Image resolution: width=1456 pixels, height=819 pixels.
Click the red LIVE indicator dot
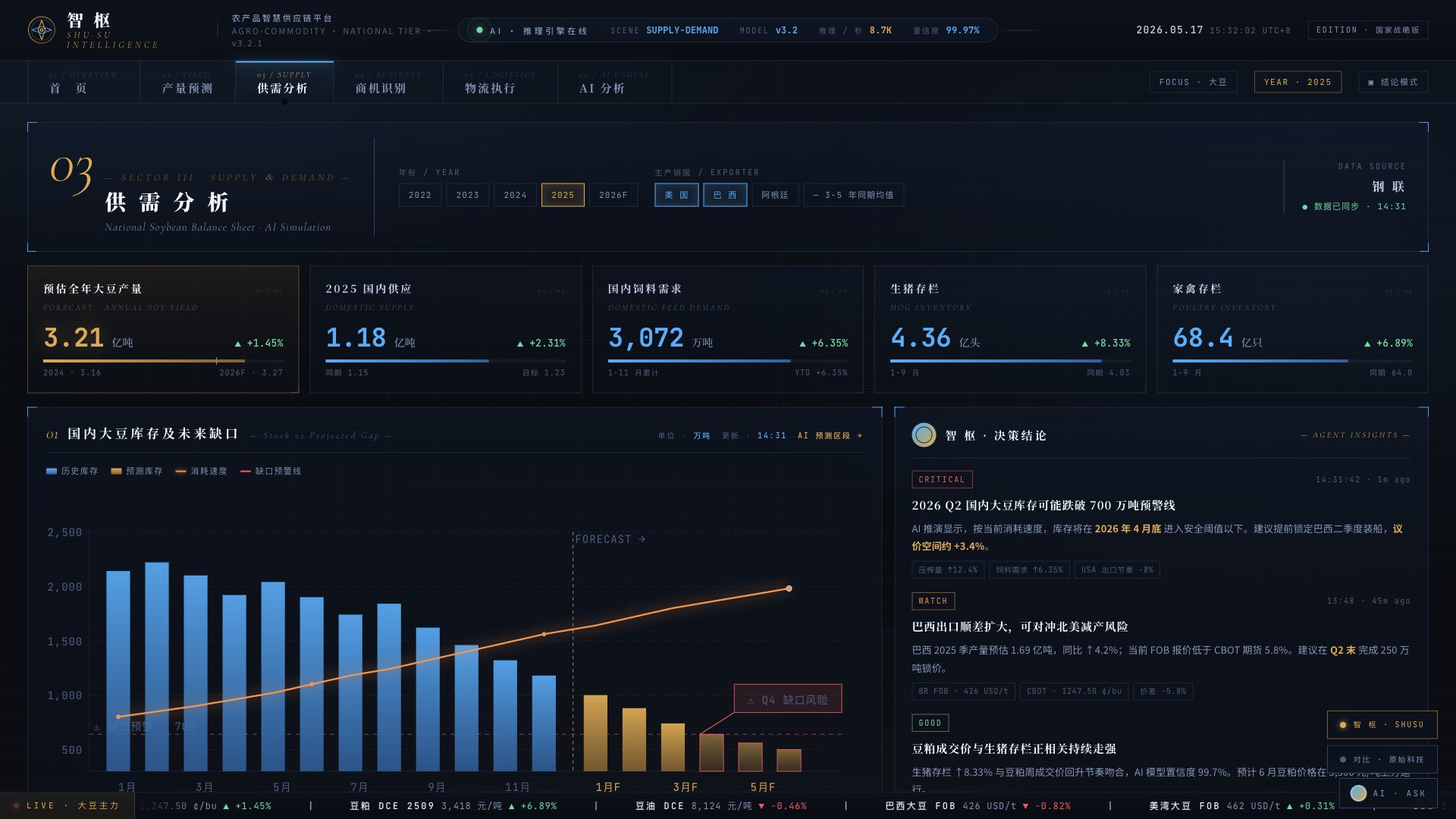coord(16,805)
